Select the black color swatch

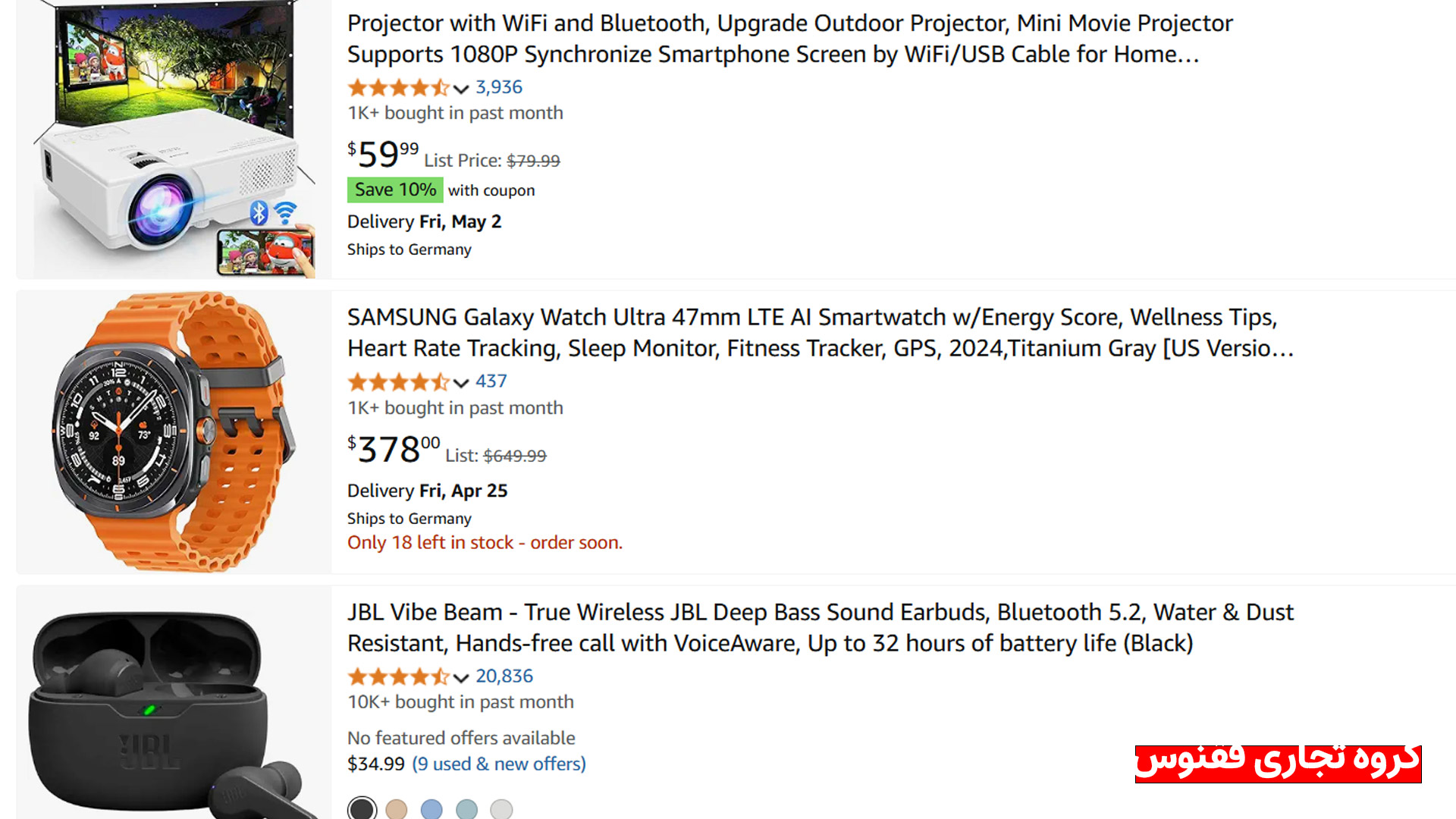pyautogui.click(x=362, y=809)
